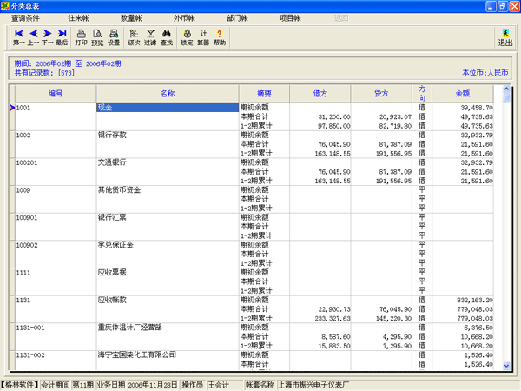Click the 借方 column header
Image resolution: width=521 pixels, height=391 pixels.
click(x=320, y=93)
